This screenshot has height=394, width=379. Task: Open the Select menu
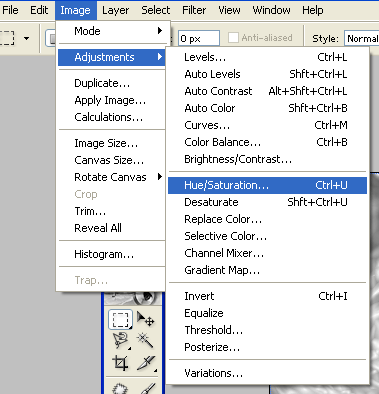tap(155, 10)
